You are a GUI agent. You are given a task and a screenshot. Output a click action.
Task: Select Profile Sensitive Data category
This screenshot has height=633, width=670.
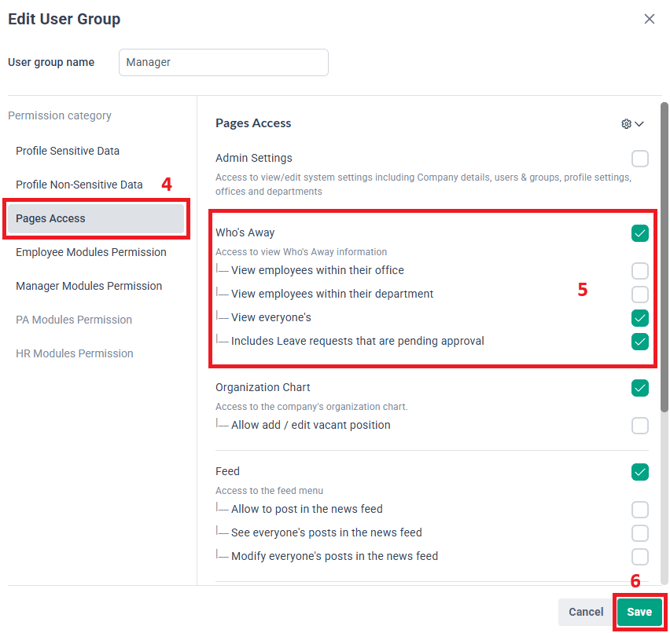[67, 151]
